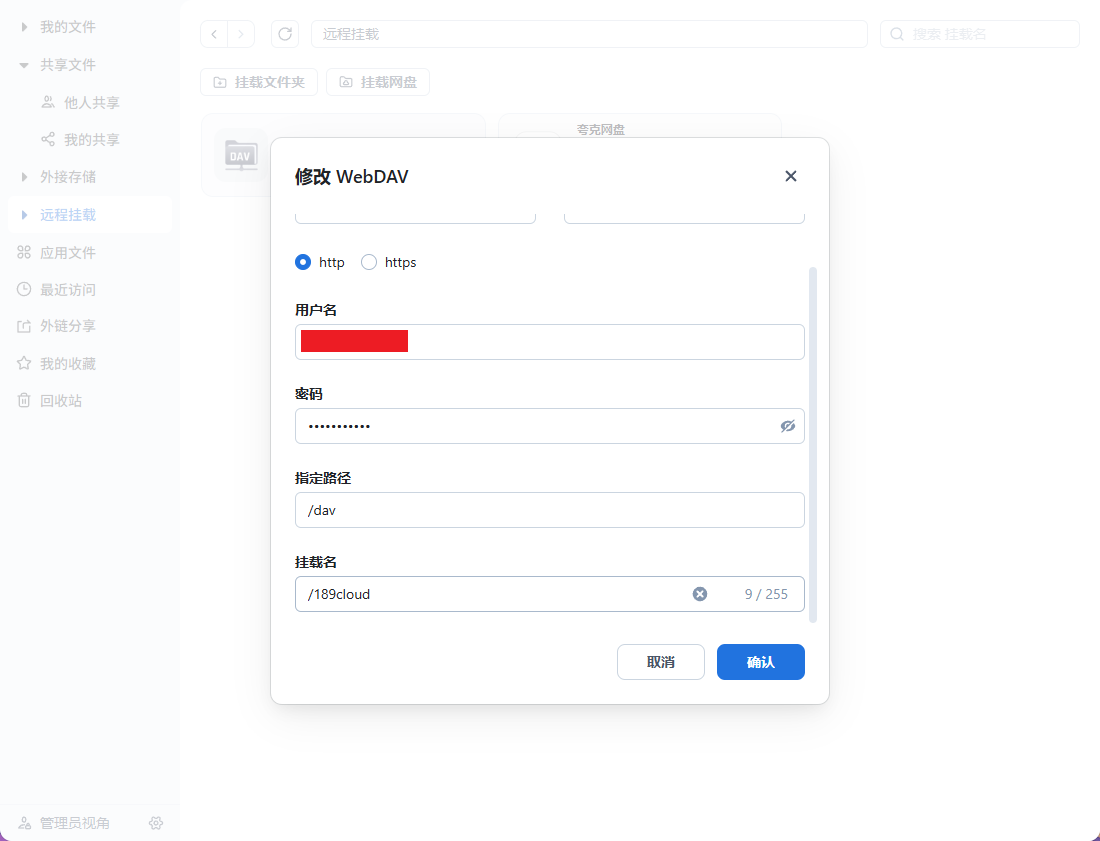
Task: Expand the 我的文件 tree item
Action: pos(25,27)
